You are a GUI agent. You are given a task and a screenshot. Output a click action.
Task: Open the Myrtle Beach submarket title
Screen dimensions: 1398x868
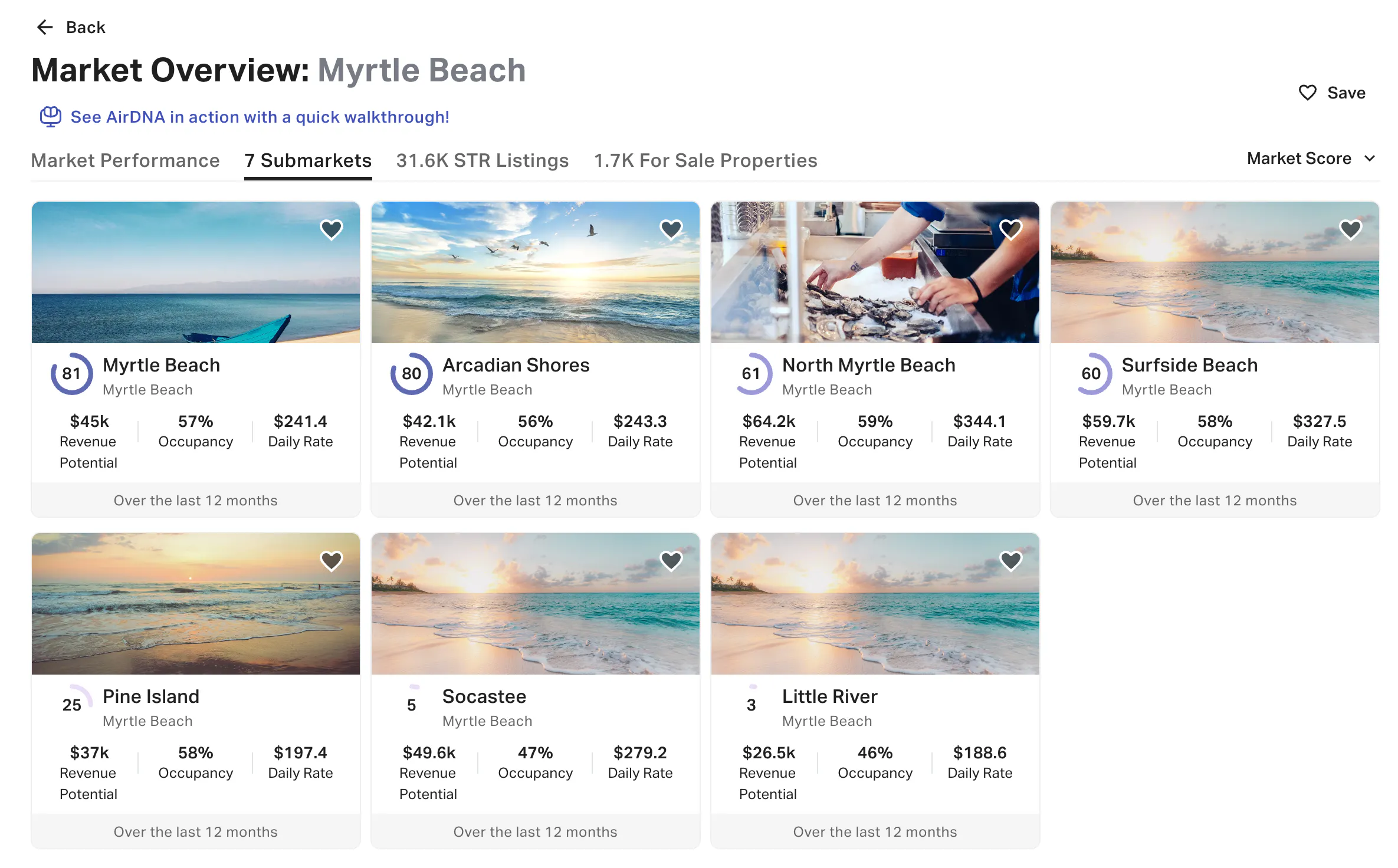(x=161, y=365)
